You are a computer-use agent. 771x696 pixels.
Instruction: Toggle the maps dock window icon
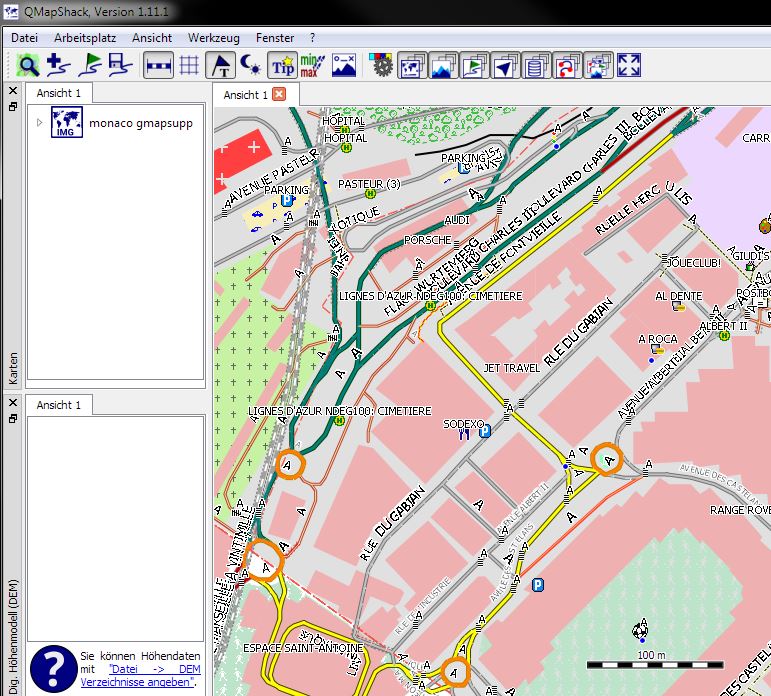click(412, 65)
